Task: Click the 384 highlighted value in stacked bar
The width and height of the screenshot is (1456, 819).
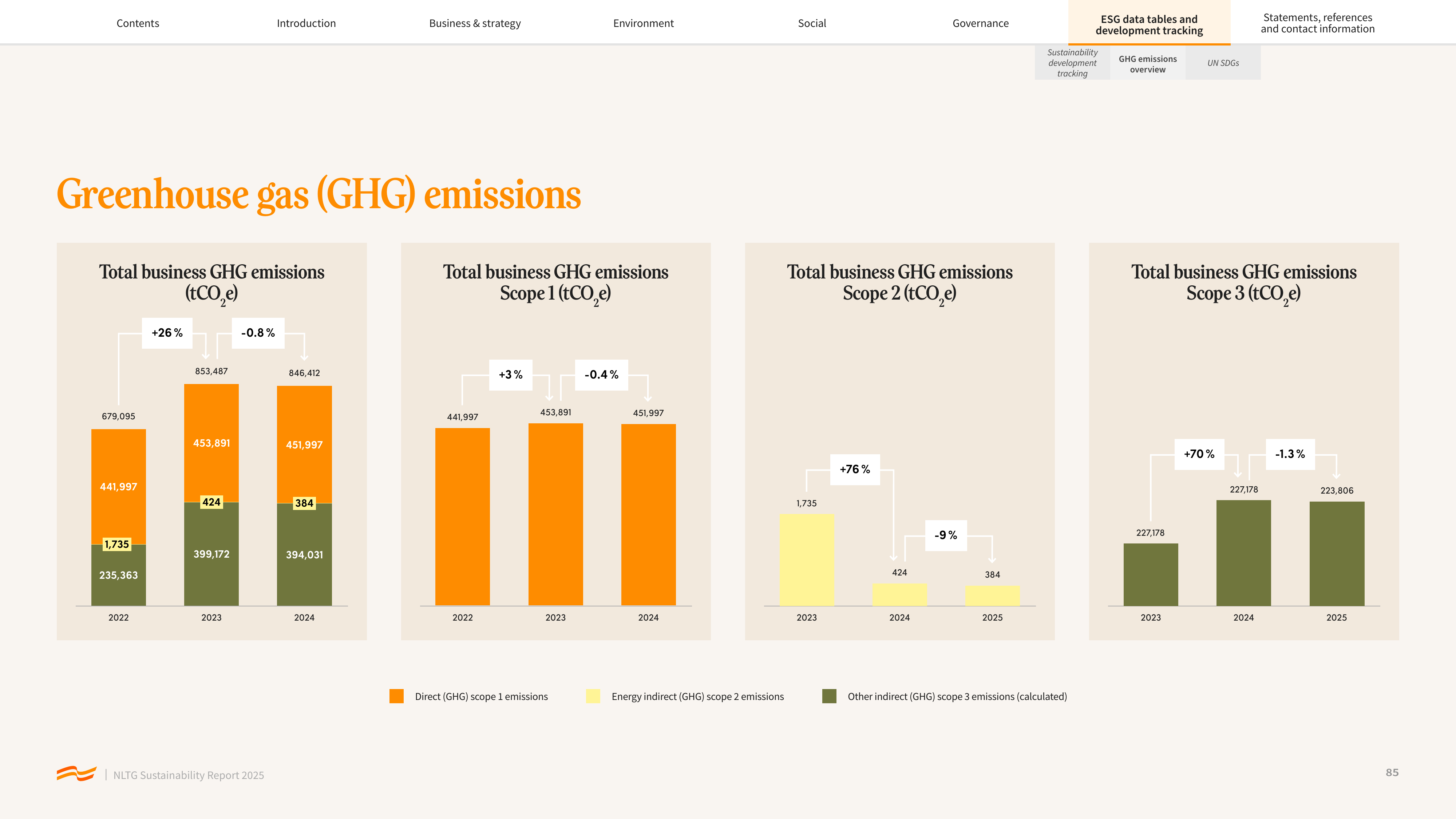Action: tap(304, 503)
